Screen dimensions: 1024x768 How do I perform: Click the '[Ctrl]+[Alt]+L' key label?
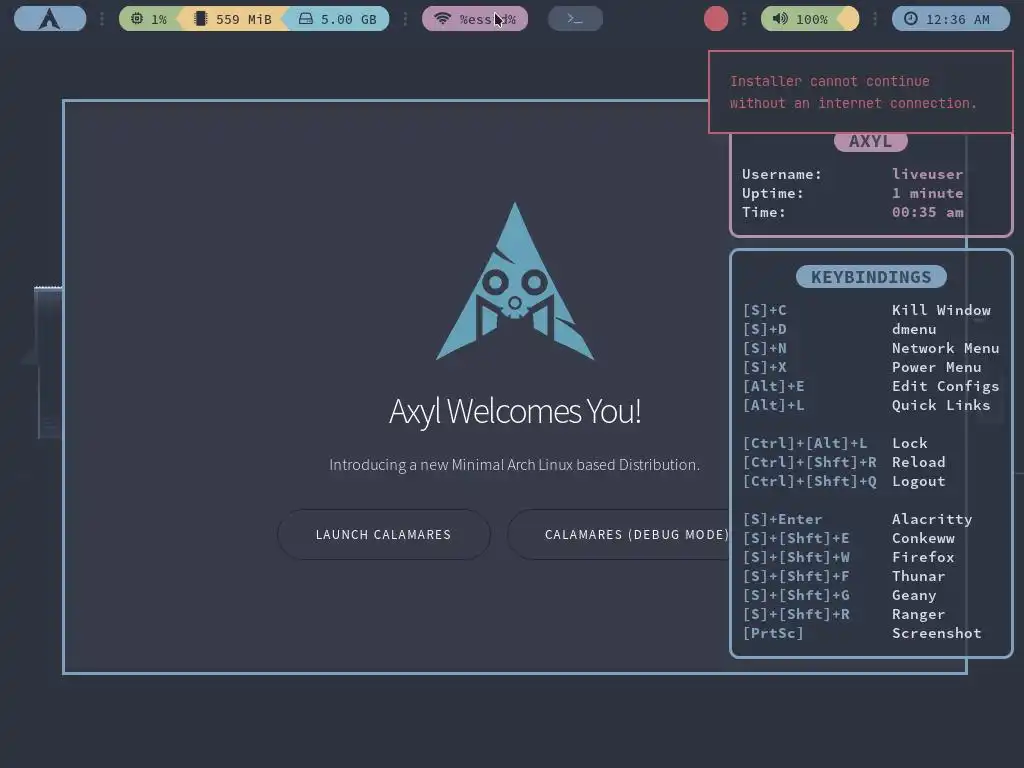[805, 443]
